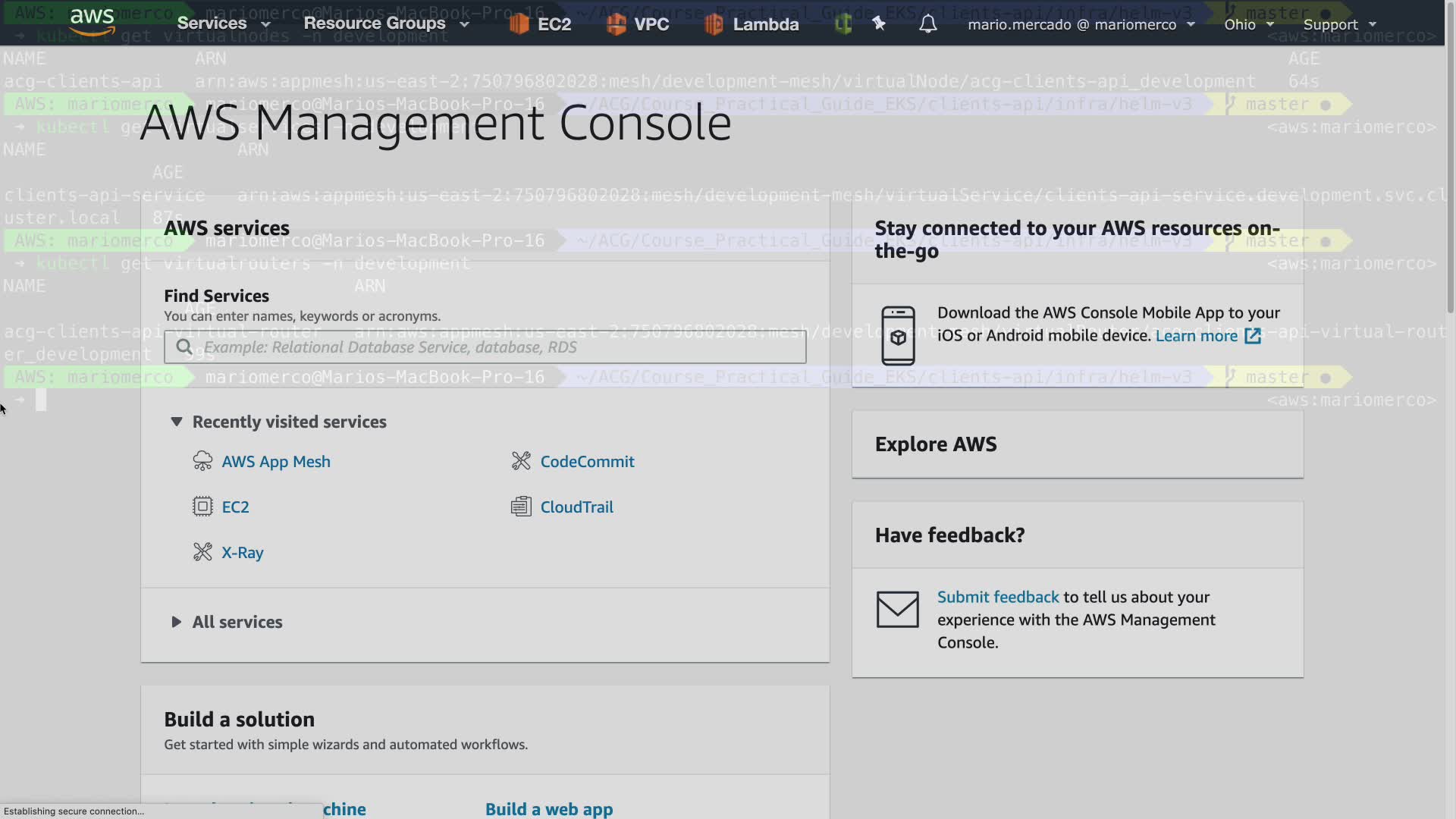Open the Ohio region selector
Viewport: 1456px width, 819px height.
click(1248, 24)
